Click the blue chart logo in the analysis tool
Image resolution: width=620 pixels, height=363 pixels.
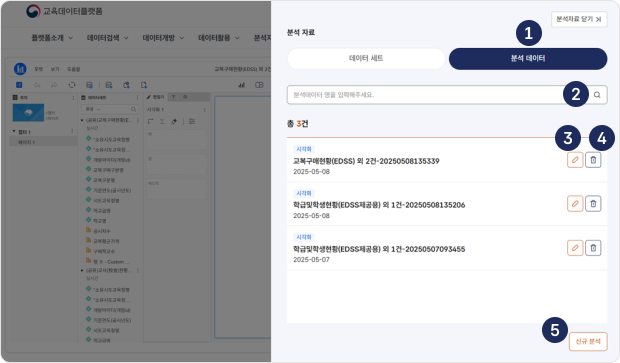20,69
